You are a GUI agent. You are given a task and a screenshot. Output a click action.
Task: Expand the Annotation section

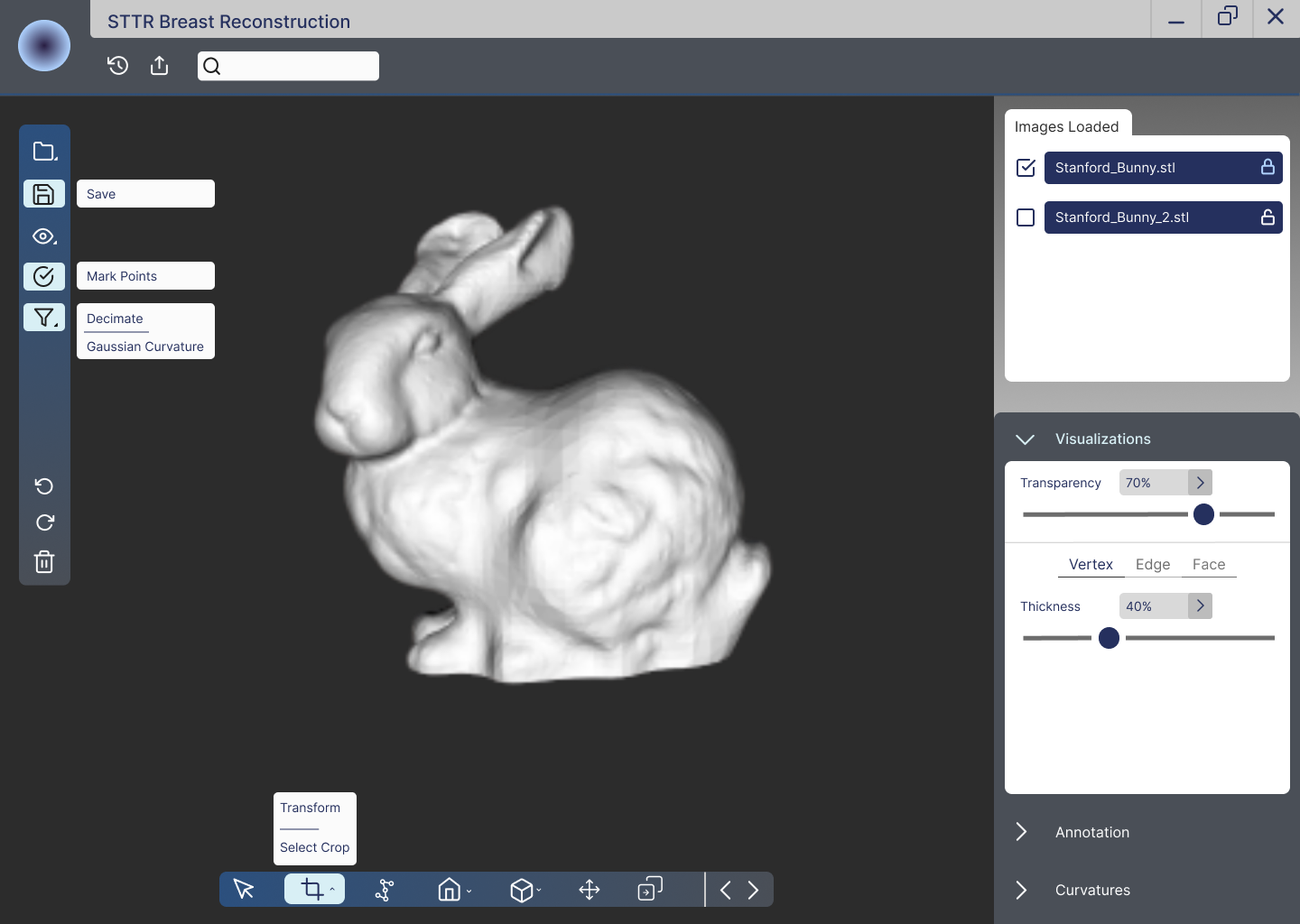pos(1021,832)
